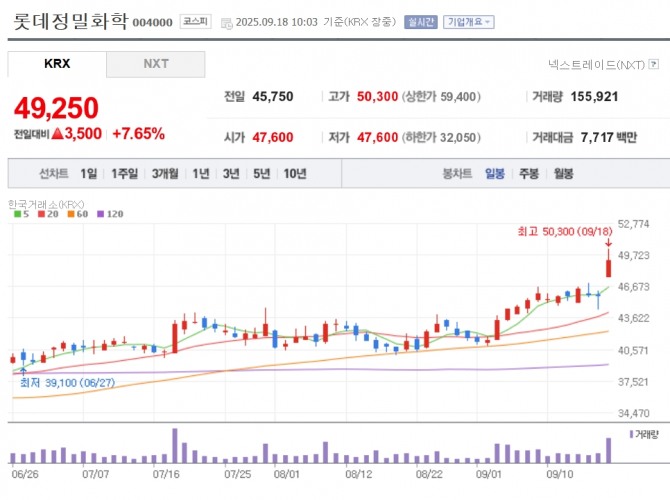Select the 월봉 candle chart
Image resolution: width=670 pixels, height=500 pixels.
coord(563,174)
